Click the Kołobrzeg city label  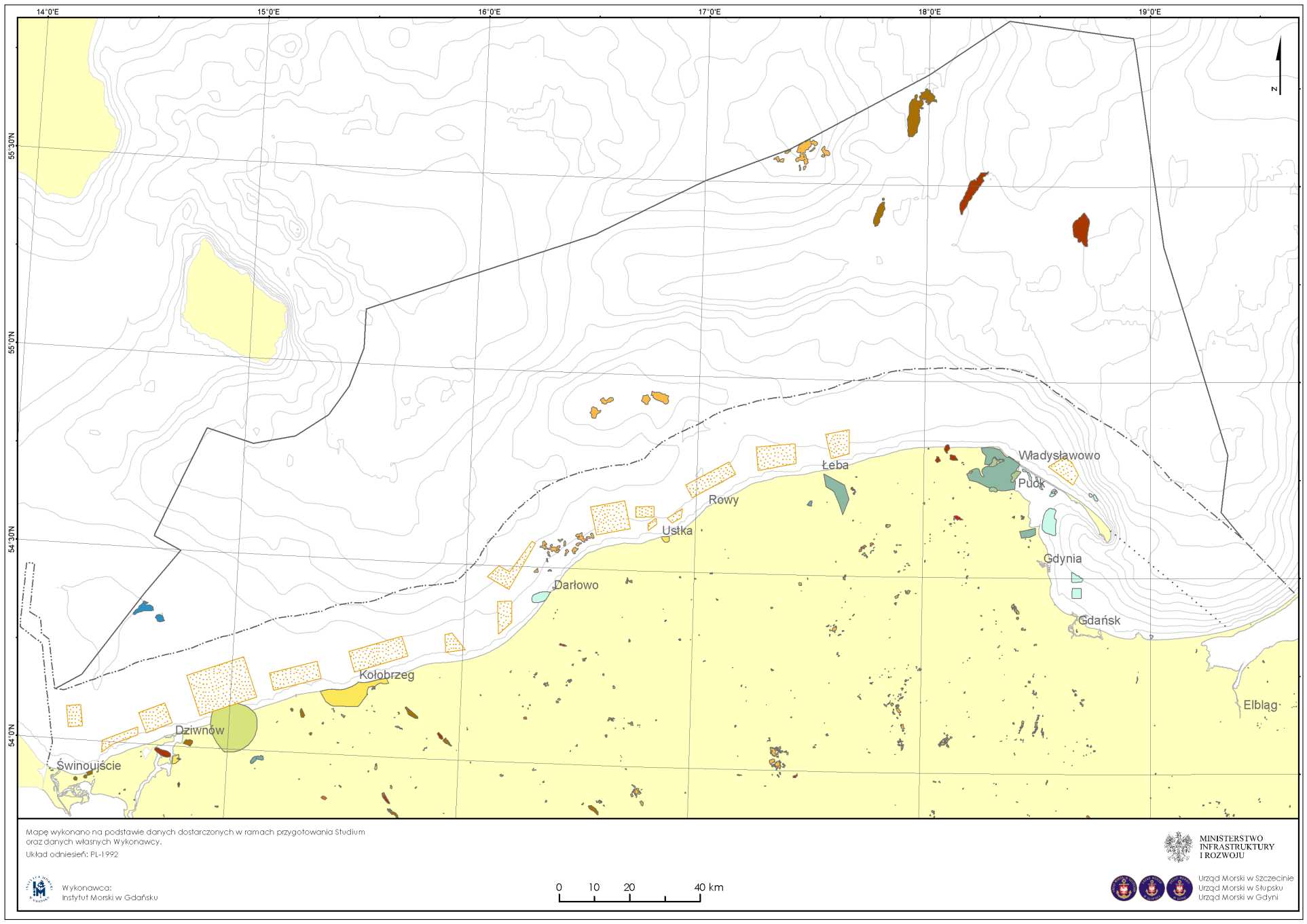tap(386, 675)
